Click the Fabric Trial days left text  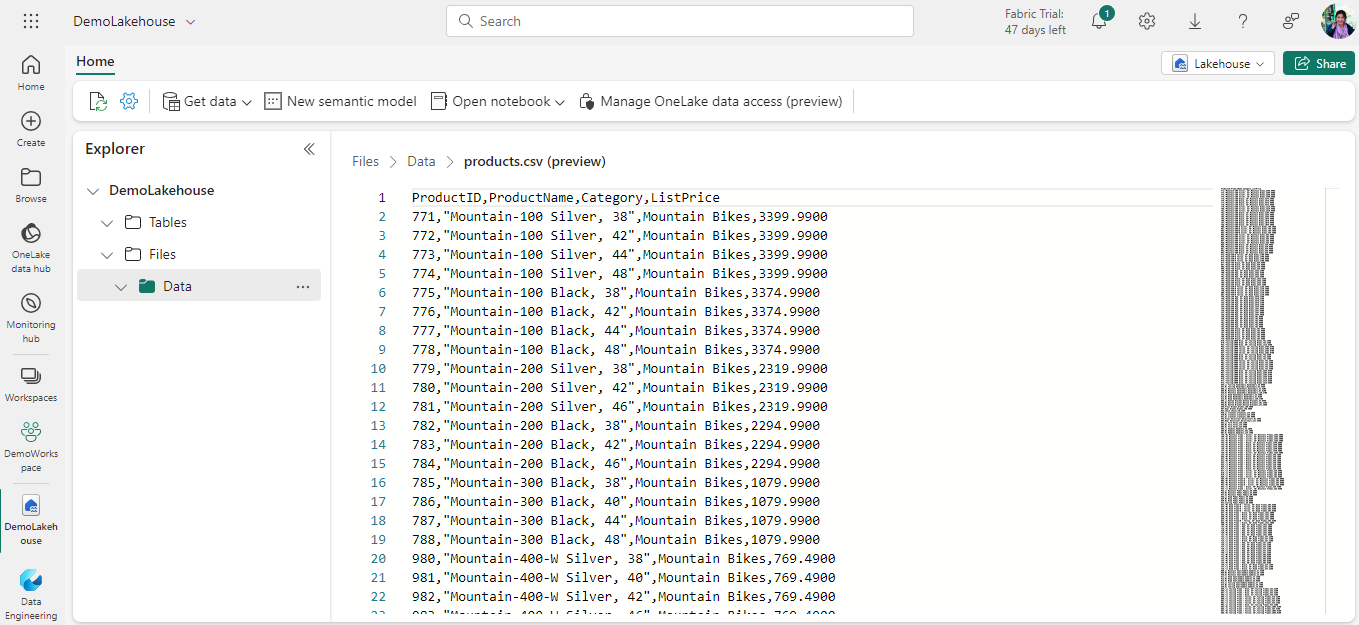coord(1035,22)
